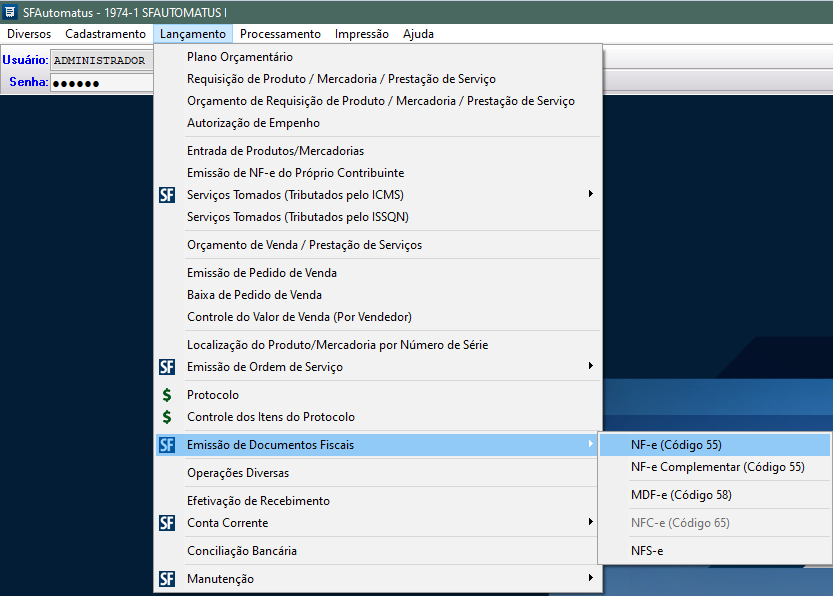This screenshot has height=596, width=833.
Task: Choose MDF-e (Código 58) option
Action: point(680,495)
